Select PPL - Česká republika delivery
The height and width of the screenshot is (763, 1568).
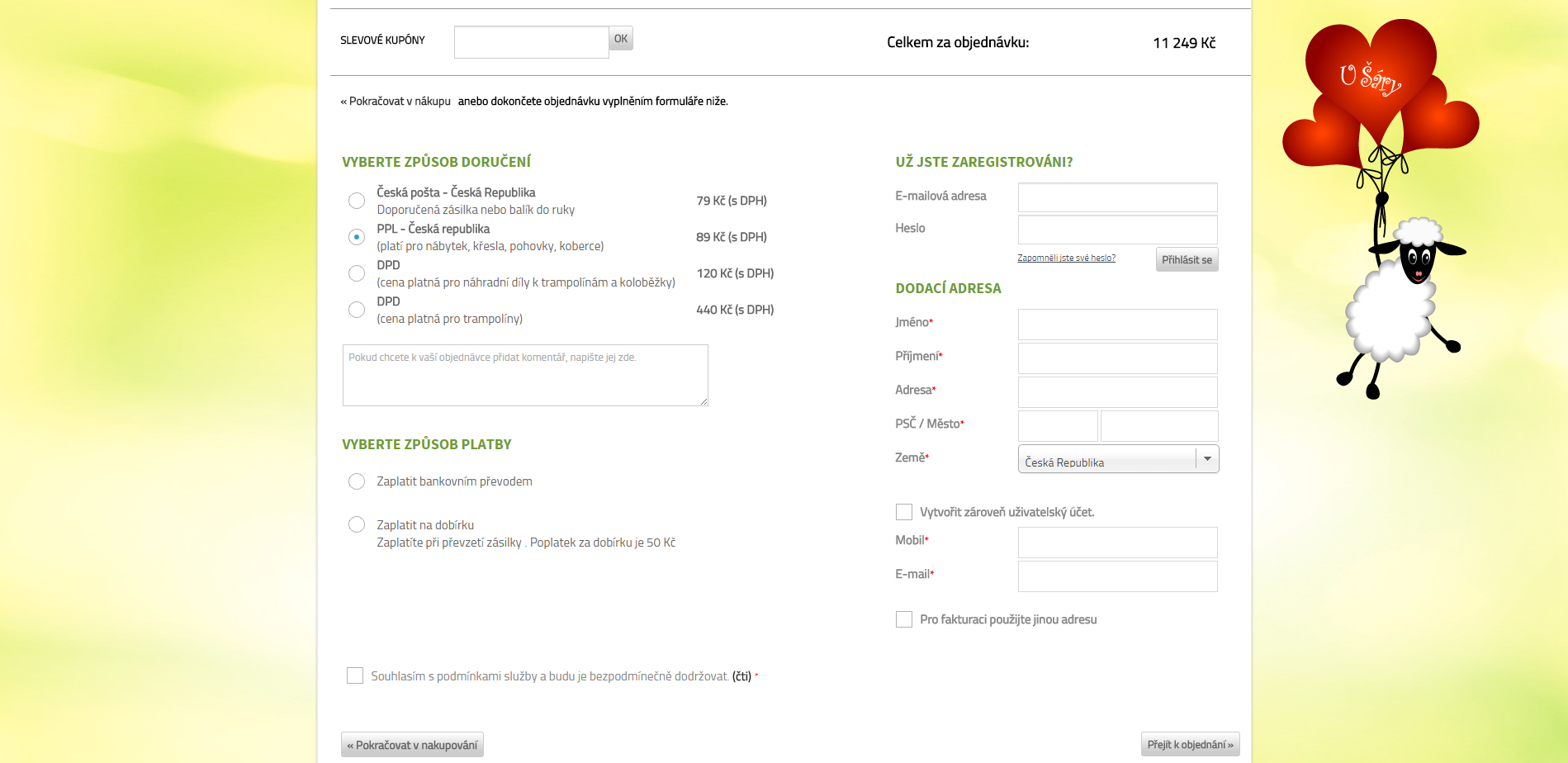[357, 237]
